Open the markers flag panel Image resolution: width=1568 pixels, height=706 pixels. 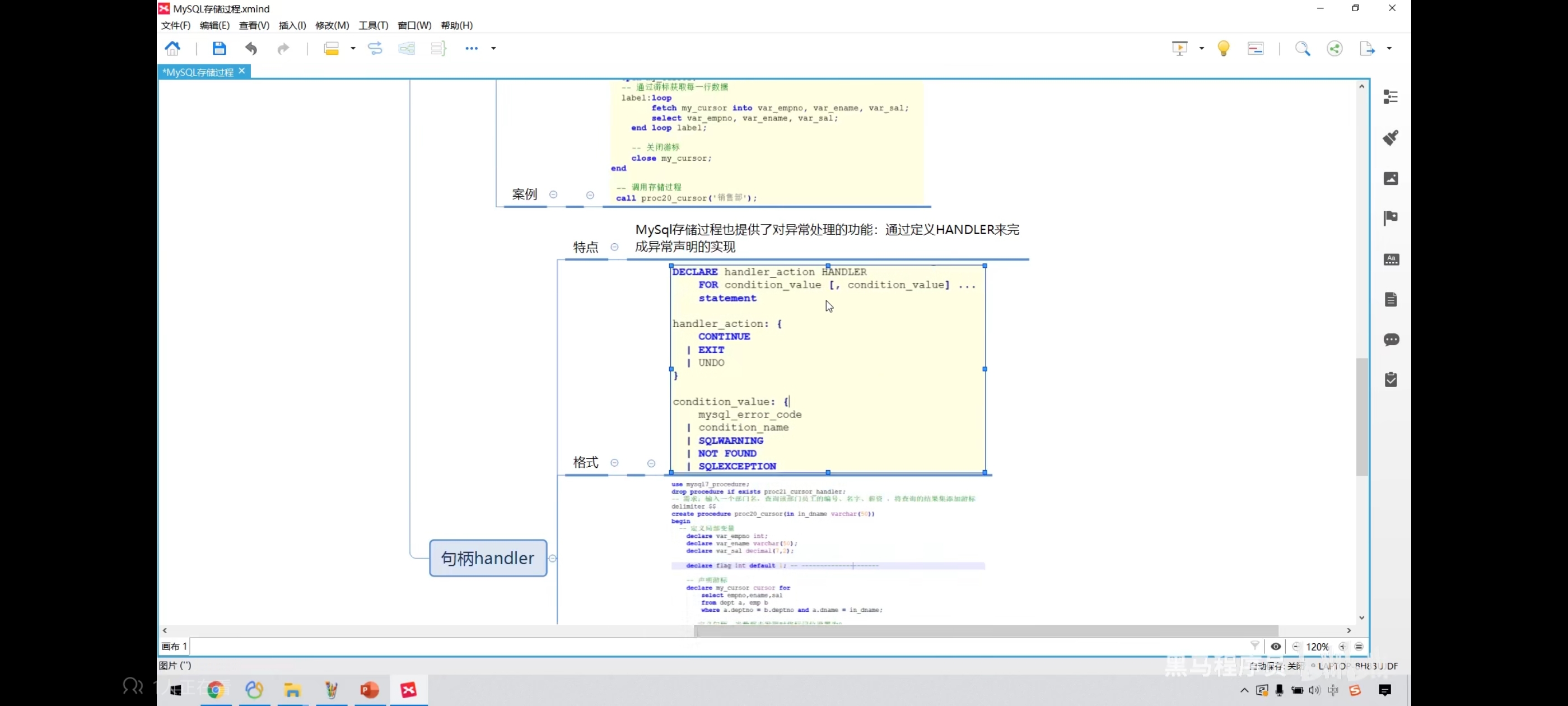(x=1390, y=218)
